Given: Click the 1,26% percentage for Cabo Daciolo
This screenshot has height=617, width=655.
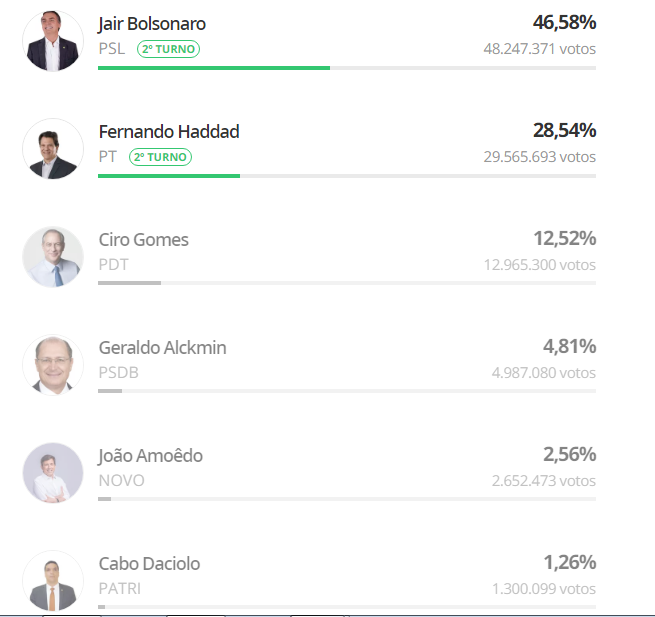Looking at the screenshot, I should (x=570, y=563).
